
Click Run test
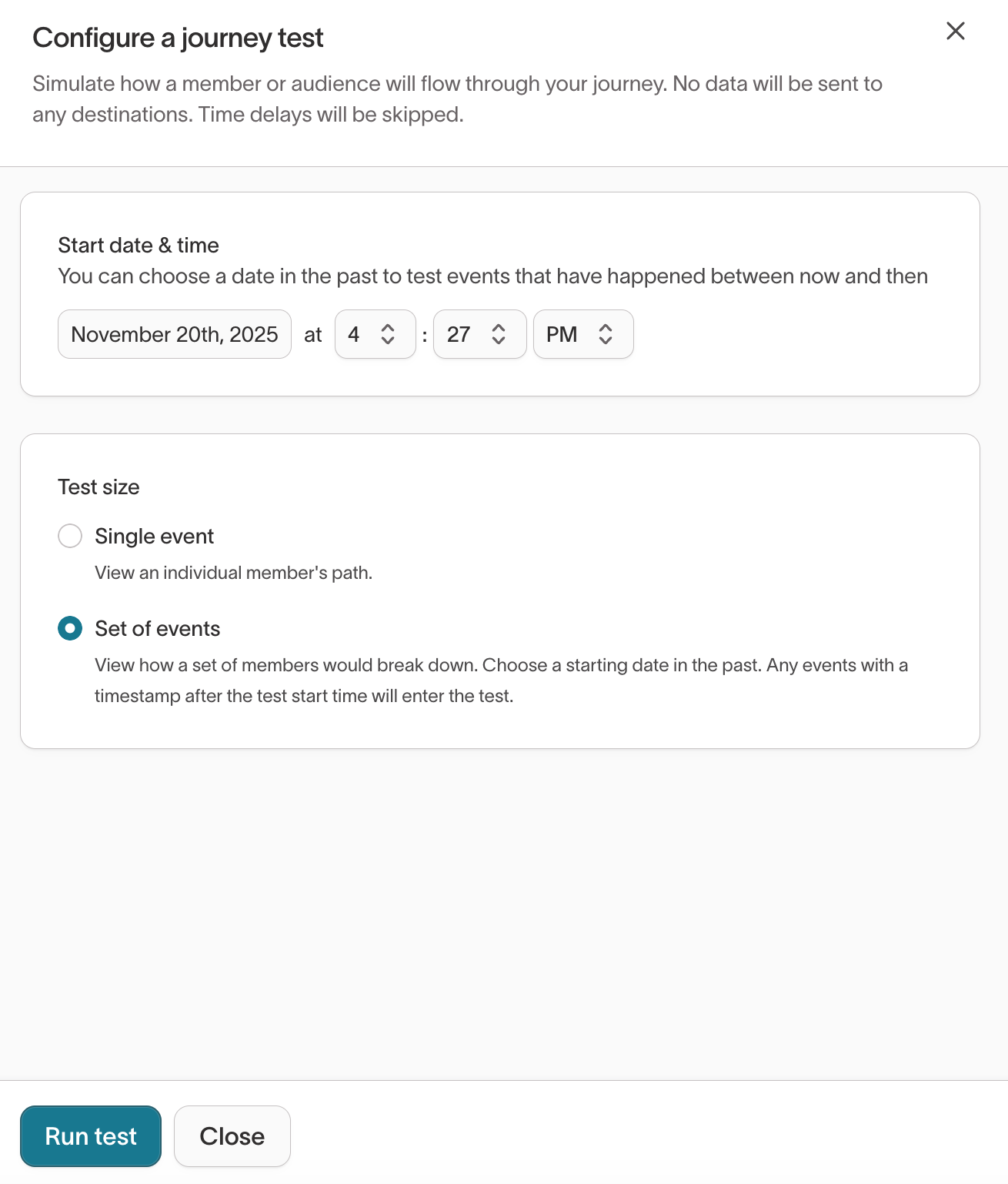tap(90, 1136)
